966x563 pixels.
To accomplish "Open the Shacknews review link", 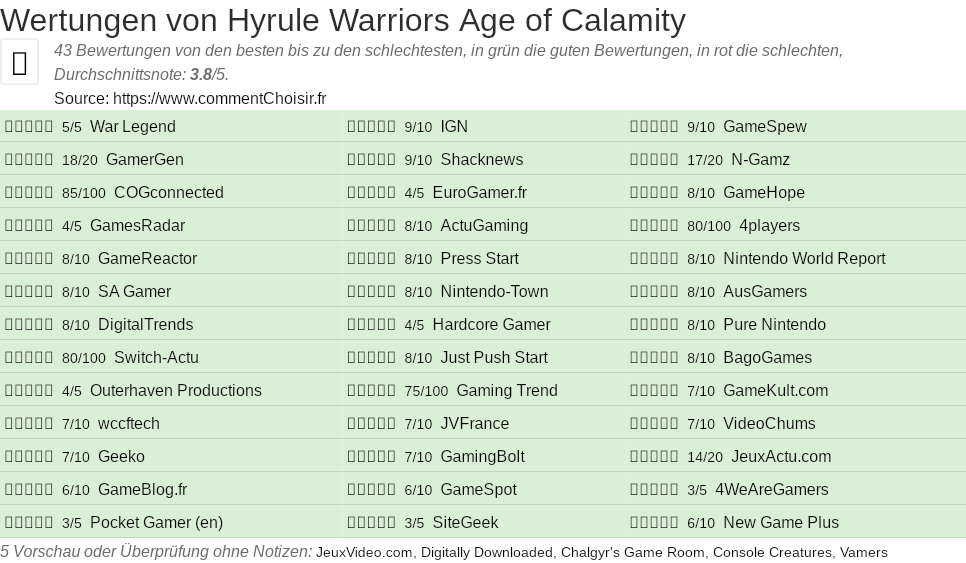I will coord(481,160).
